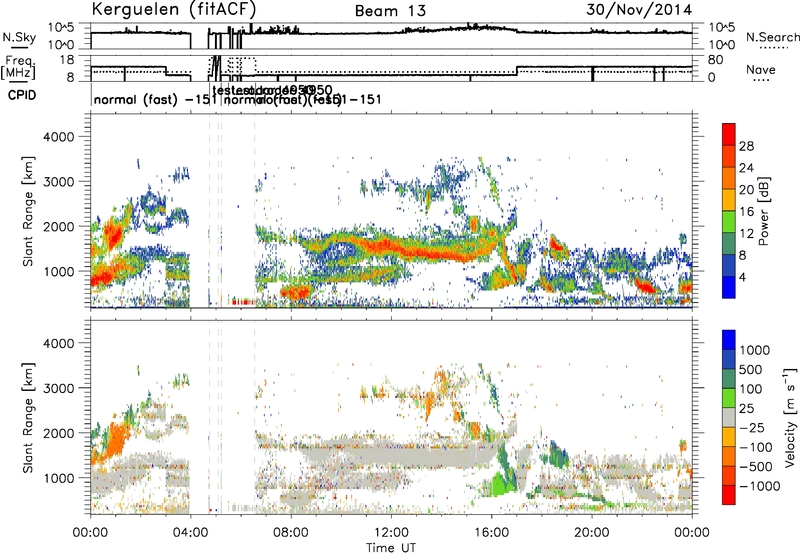The width and height of the screenshot is (800, 554).
Task: Click inside the sky noise plot panel
Action: click(x=391, y=36)
